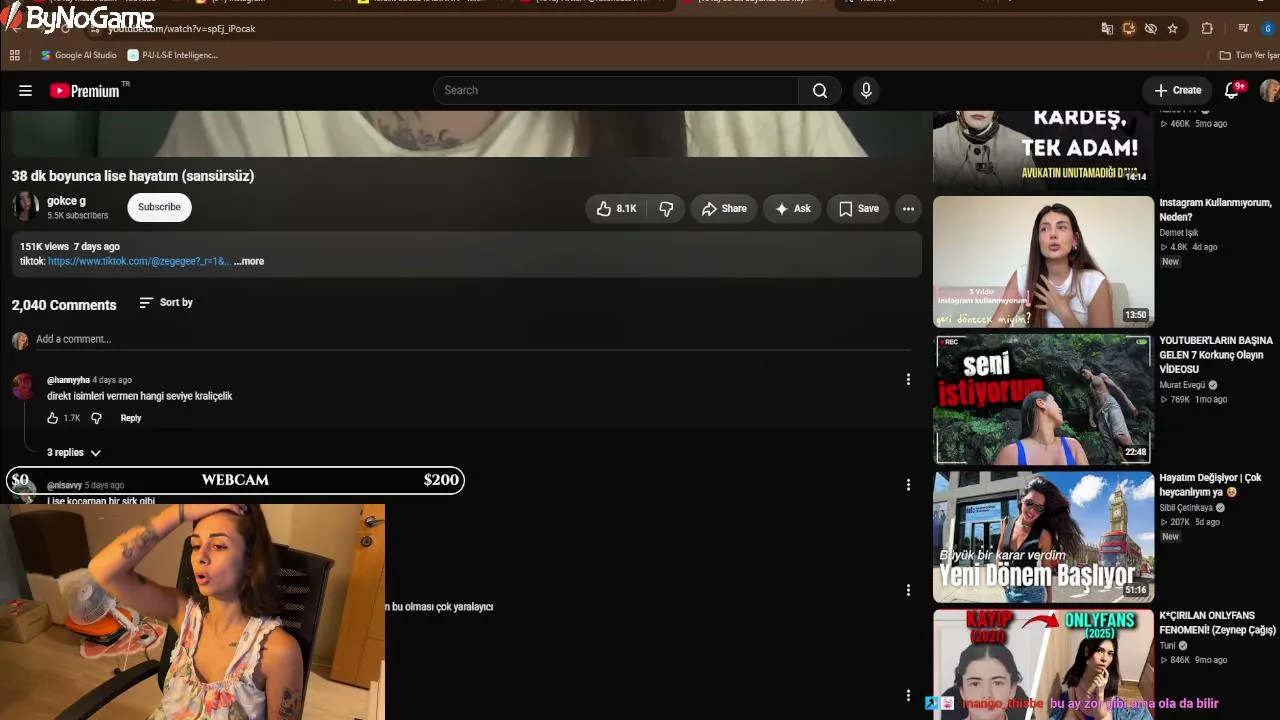Viewport: 1280px width, 720px height.
Task: Open the gokce g channel name
Action: point(66,201)
